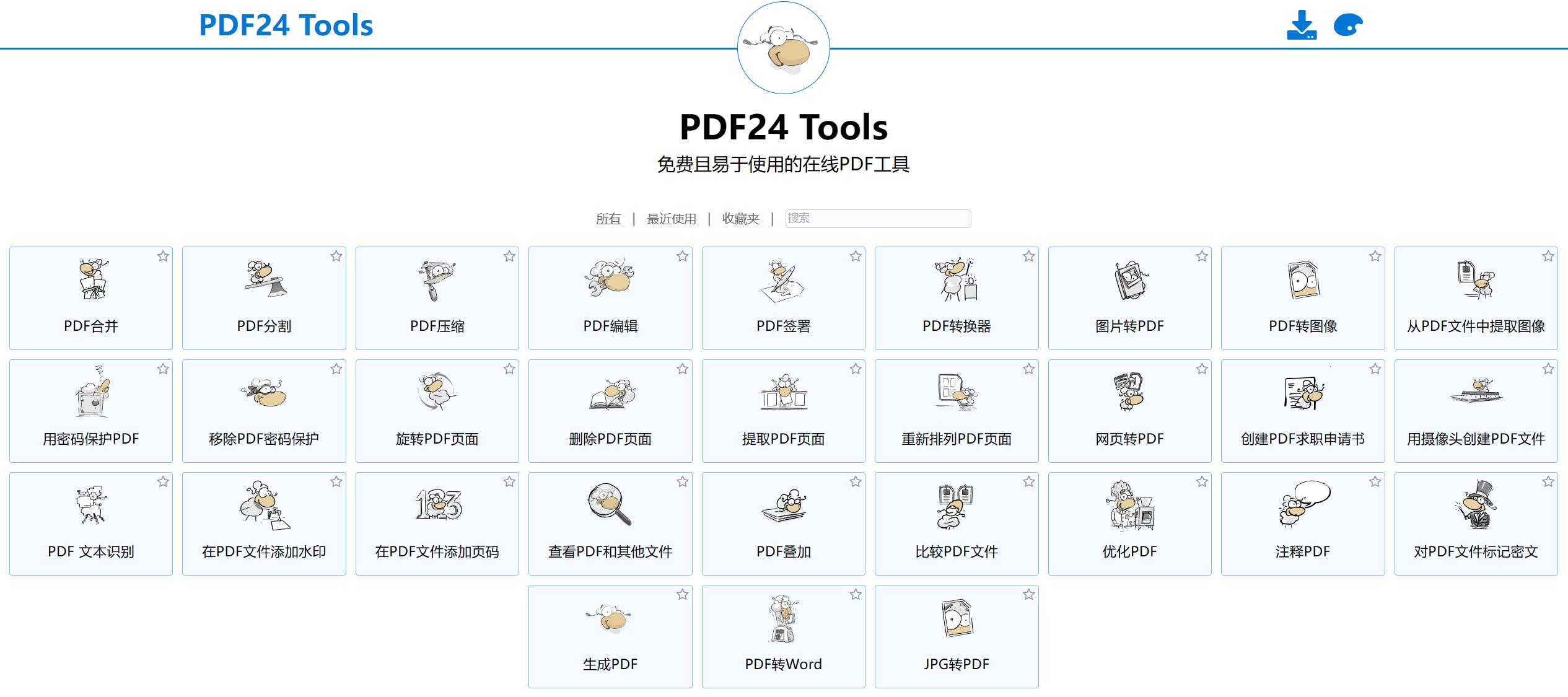Click the desktop download icon in header
The image size is (1568, 697).
tap(1302, 25)
